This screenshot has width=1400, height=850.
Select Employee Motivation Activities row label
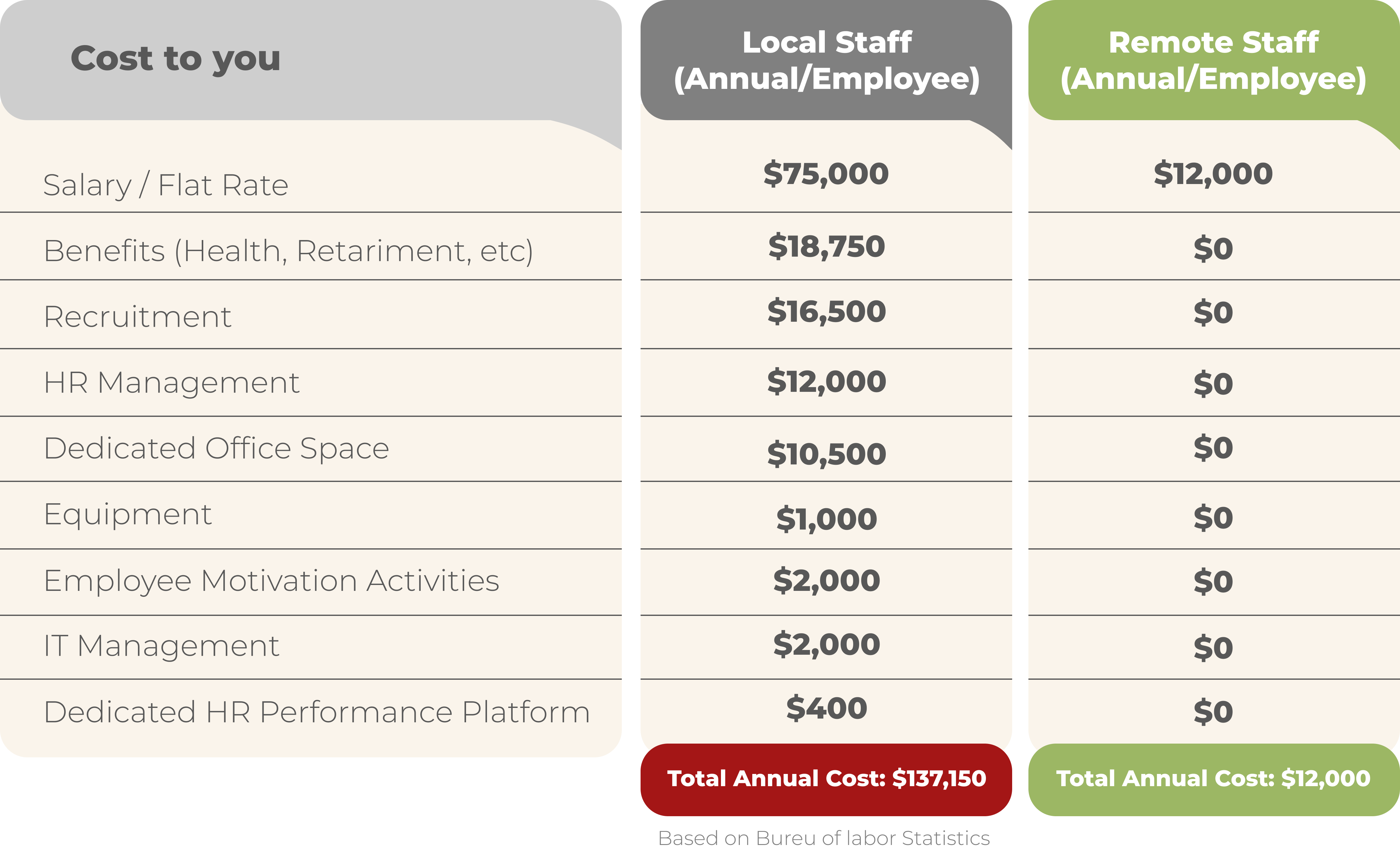click(x=271, y=581)
